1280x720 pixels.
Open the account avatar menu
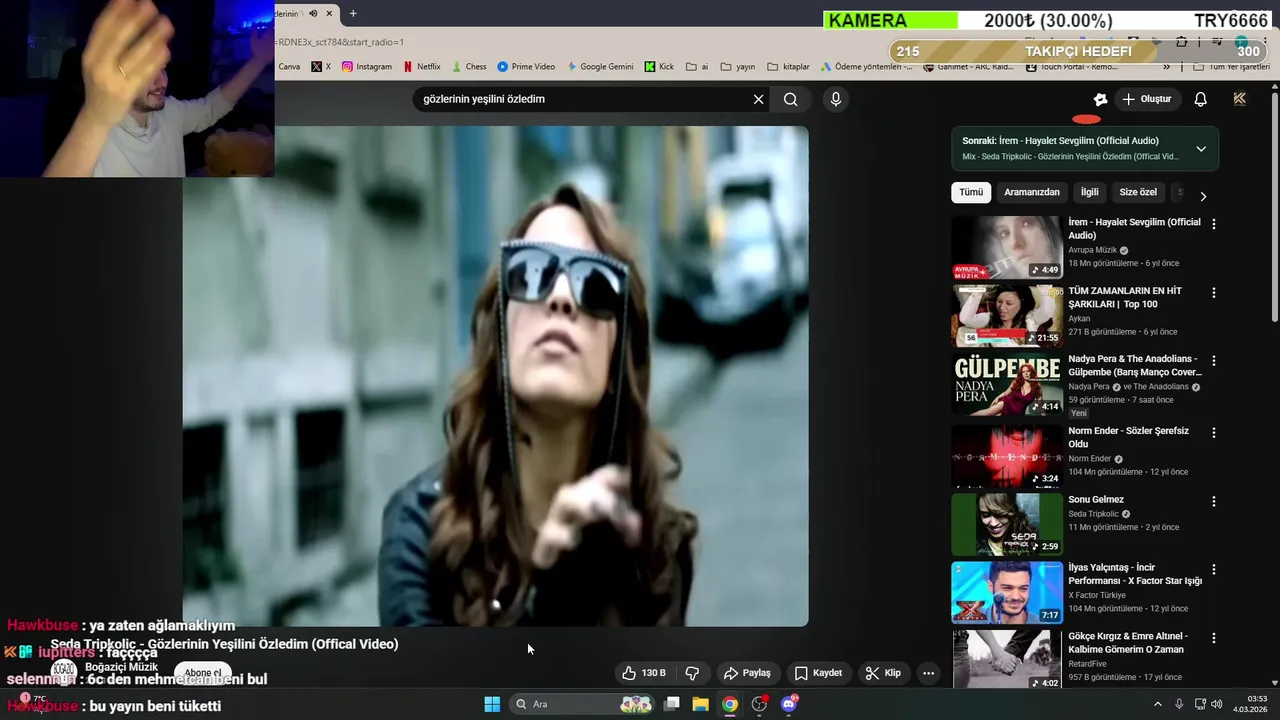[1240, 99]
